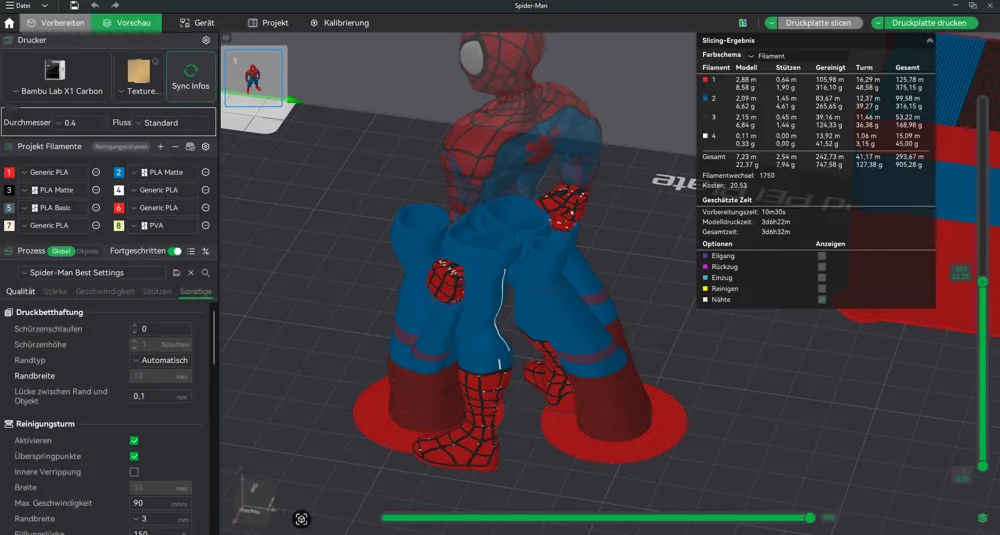This screenshot has width=1000, height=535.
Task: Open the Fluss Standard dropdown
Action: coord(172,123)
